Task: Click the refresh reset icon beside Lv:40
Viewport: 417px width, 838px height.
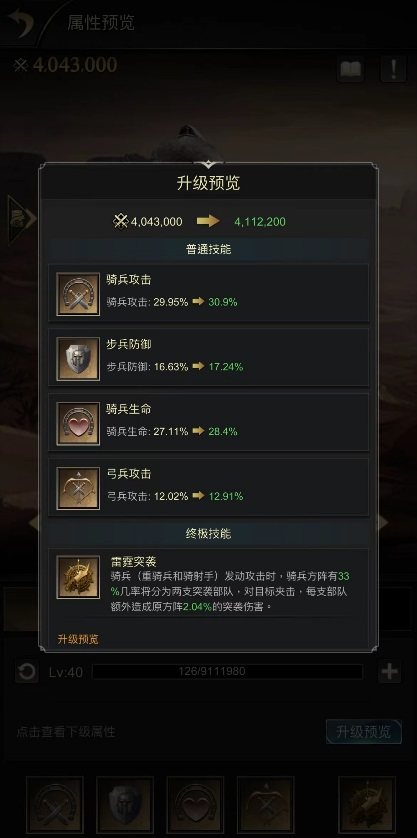Action: coord(26,672)
